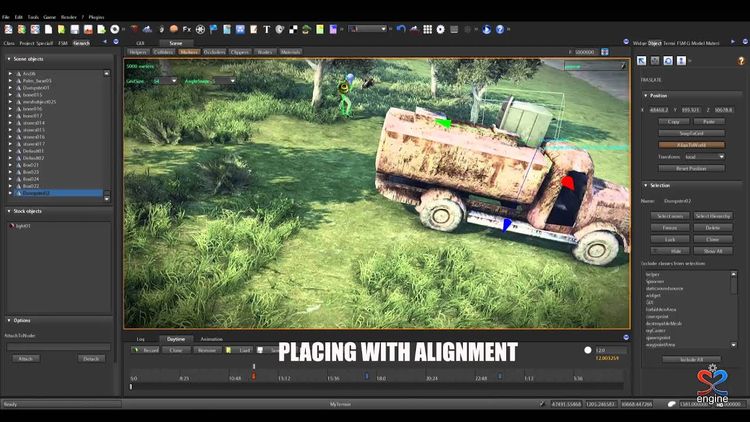Select the arrow pointer icon in right panel
This screenshot has height=422, width=750.
[x=641, y=60]
